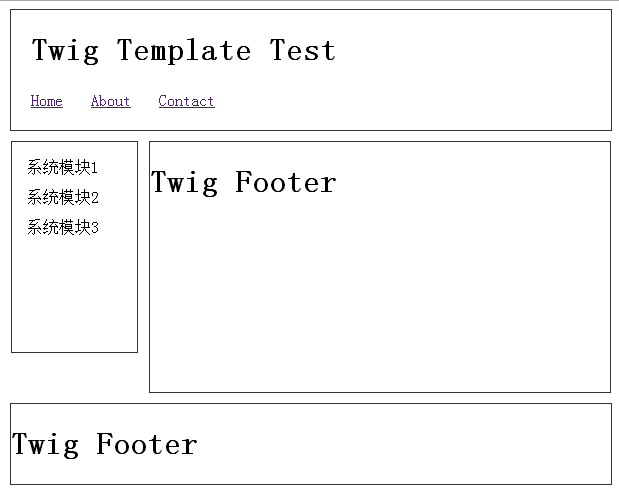Click the word "Twig" in the page title
This screenshot has width=619, height=498.
pos(65,51)
